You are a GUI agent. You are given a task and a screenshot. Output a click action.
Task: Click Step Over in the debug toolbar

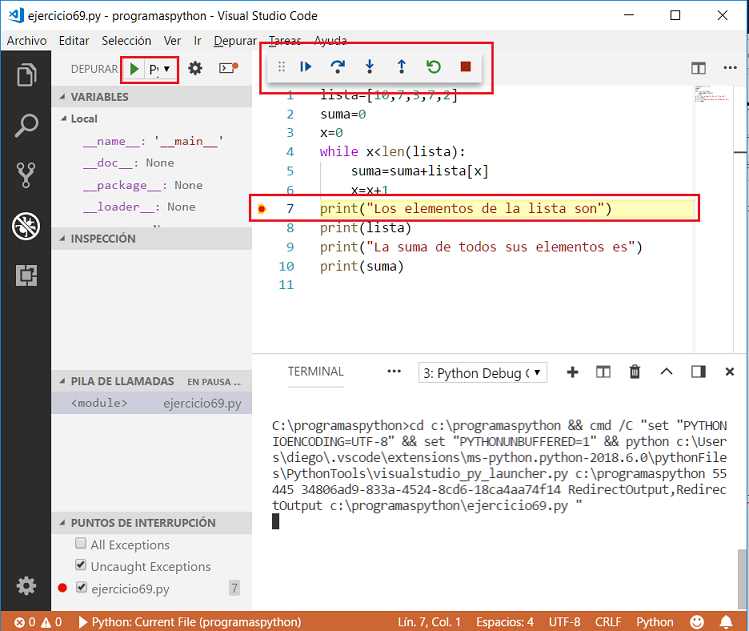point(338,66)
